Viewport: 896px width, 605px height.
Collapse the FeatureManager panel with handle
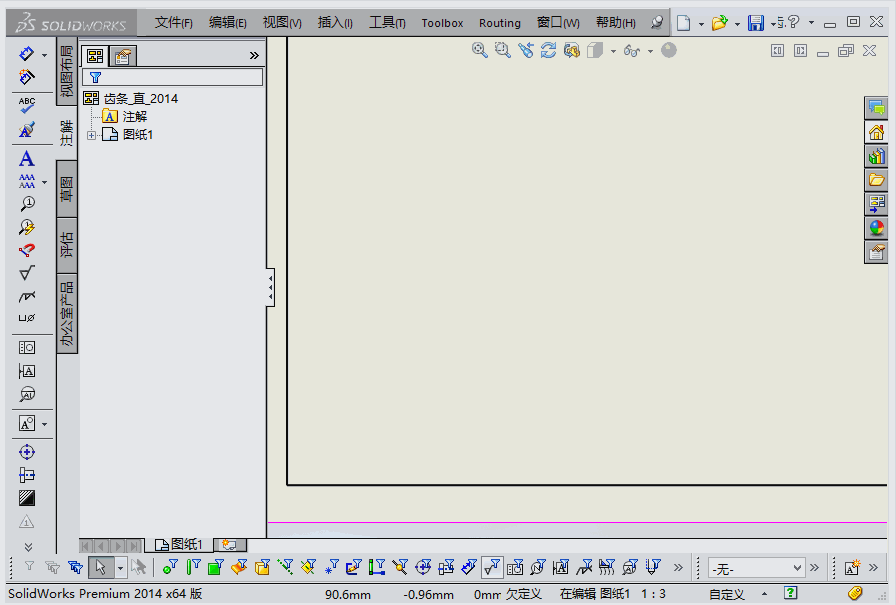[x=270, y=287]
